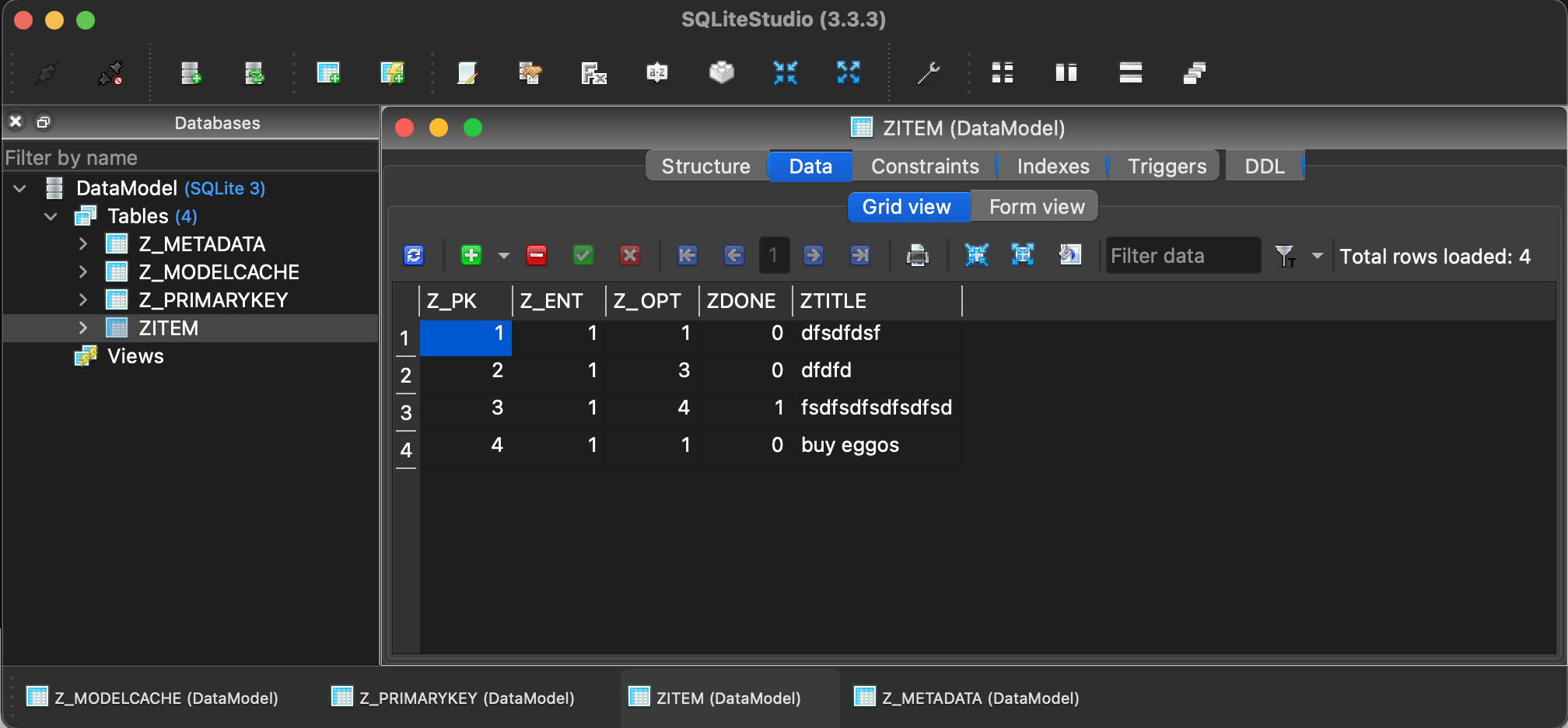Jump to last page of data
The width and height of the screenshot is (1568, 728).
click(860, 255)
